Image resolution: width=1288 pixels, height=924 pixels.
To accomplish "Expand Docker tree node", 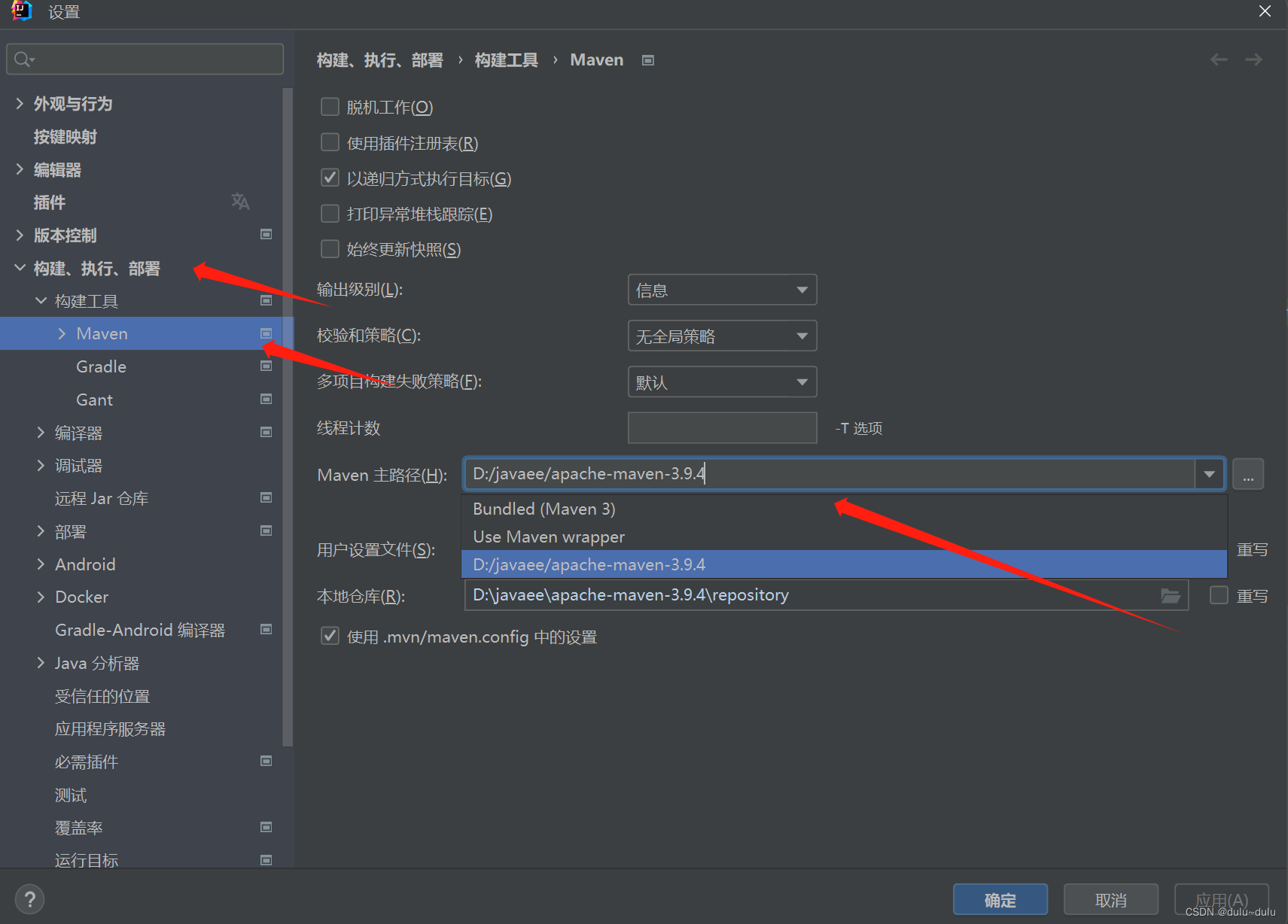I will coord(41,597).
